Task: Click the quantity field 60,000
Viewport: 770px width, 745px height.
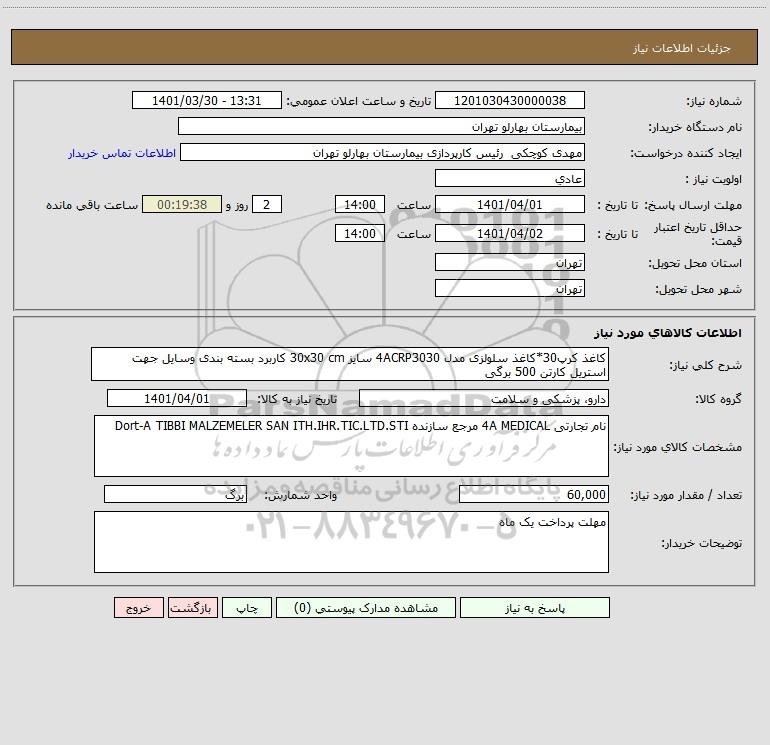Action: (534, 495)
